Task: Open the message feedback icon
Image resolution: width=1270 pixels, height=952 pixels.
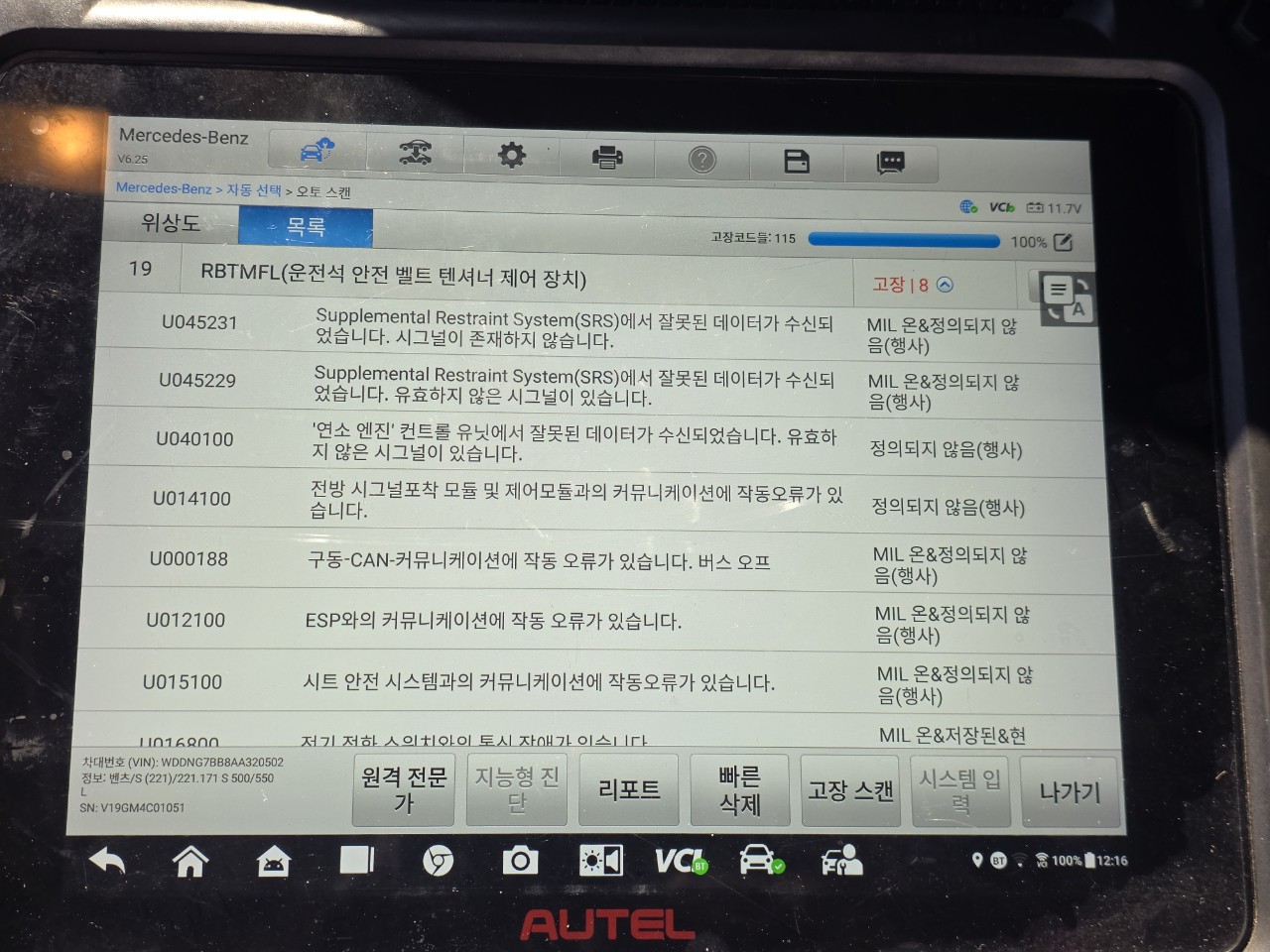Action: 891,163
